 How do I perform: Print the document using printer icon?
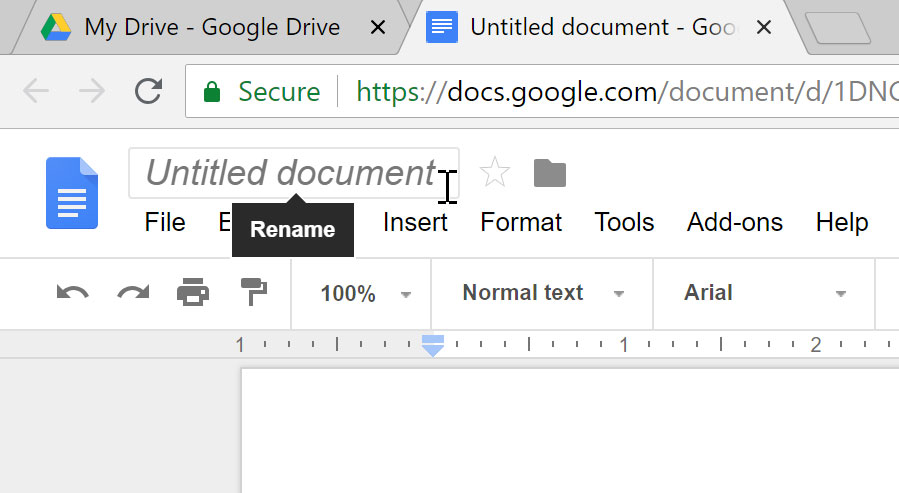193,293
